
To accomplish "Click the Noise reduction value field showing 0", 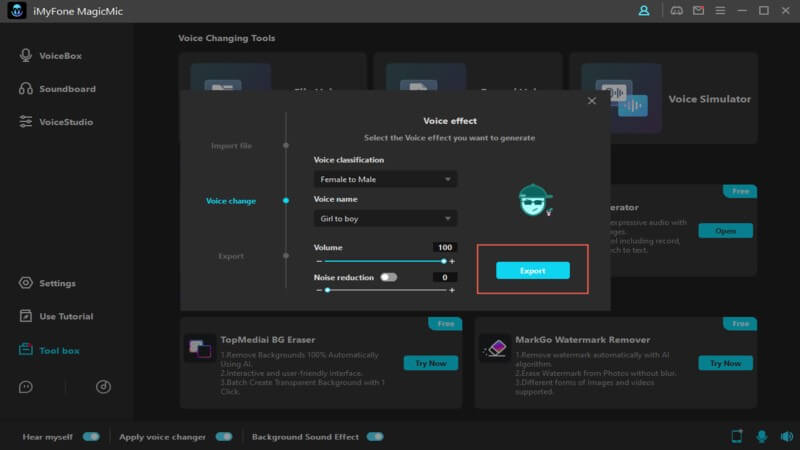I will (444, 278).
